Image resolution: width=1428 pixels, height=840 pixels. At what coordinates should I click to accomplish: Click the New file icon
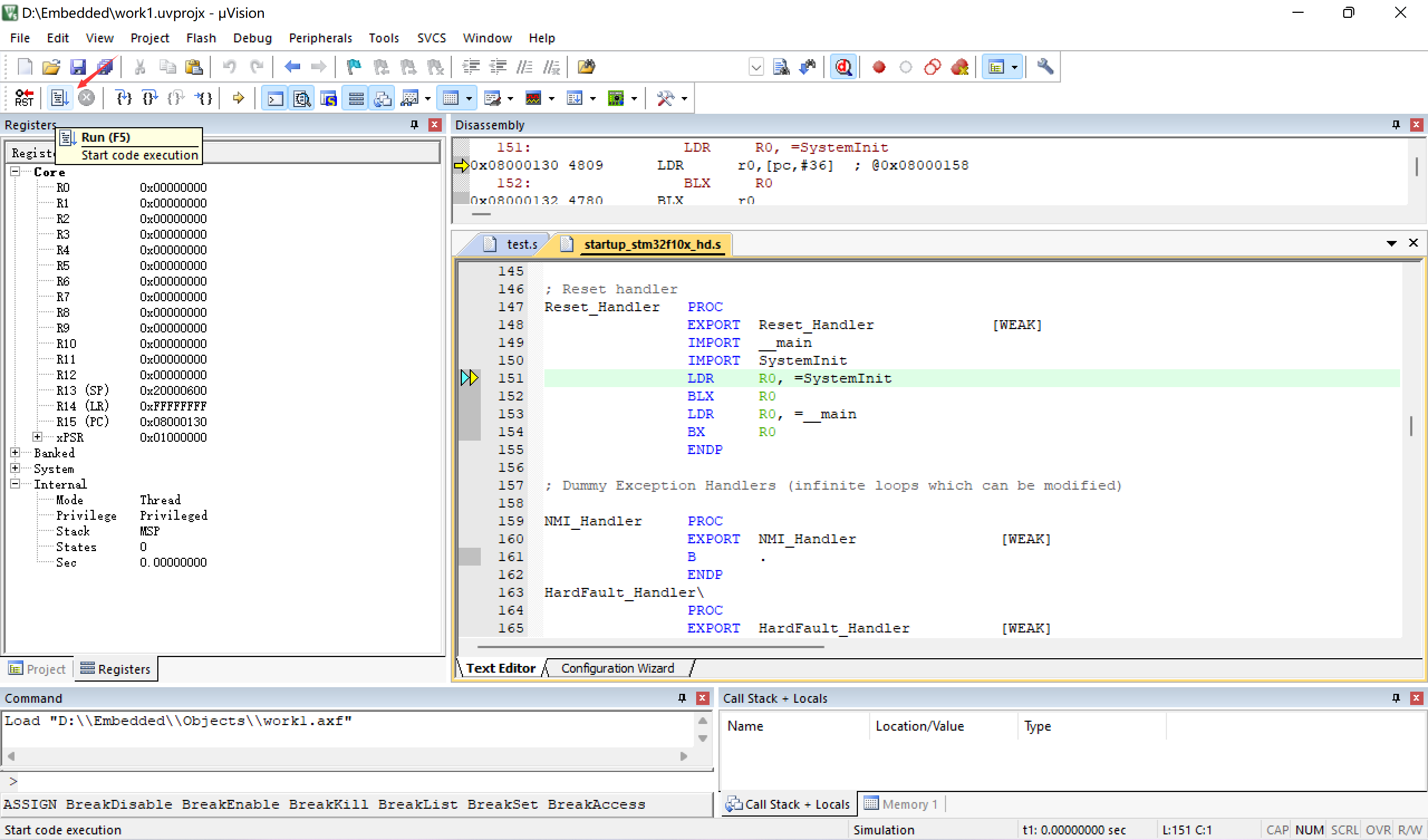25,67
